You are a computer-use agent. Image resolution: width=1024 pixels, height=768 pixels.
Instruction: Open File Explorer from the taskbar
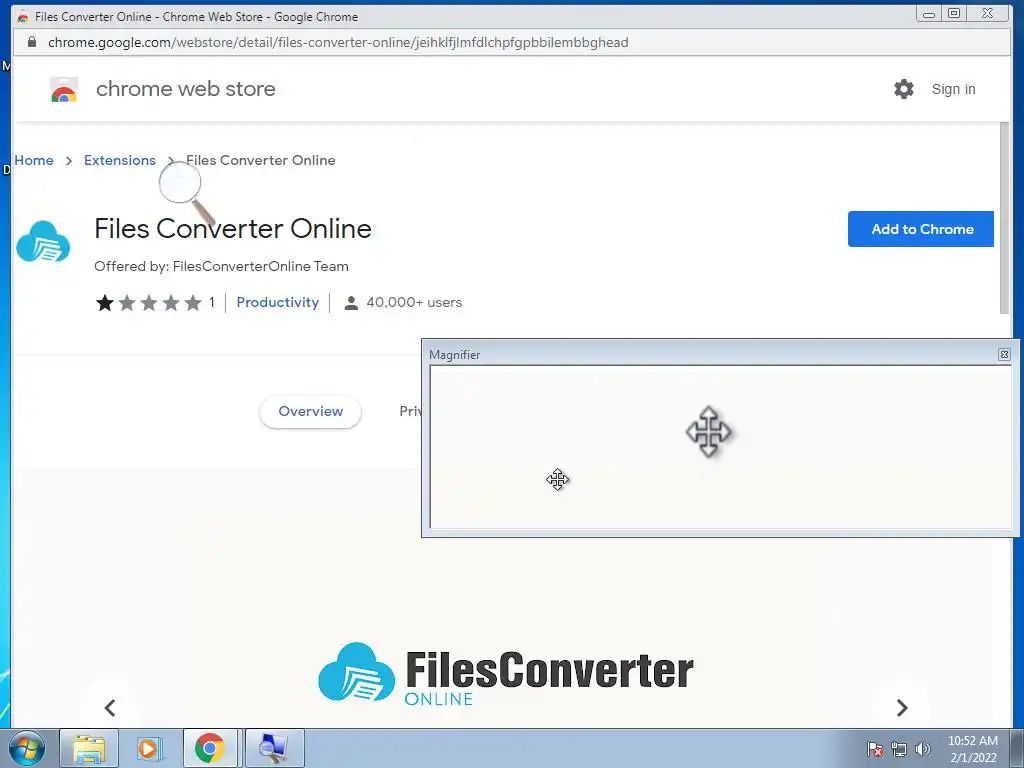89,748
